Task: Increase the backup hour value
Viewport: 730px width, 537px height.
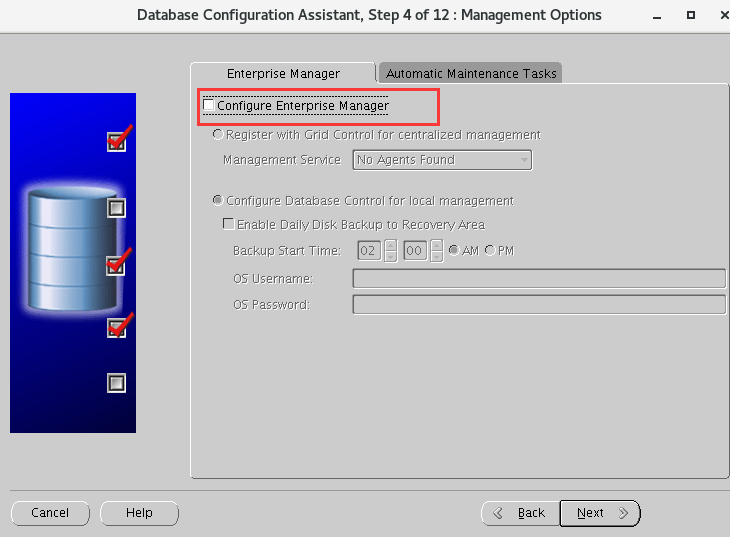Action: [391, 245]
